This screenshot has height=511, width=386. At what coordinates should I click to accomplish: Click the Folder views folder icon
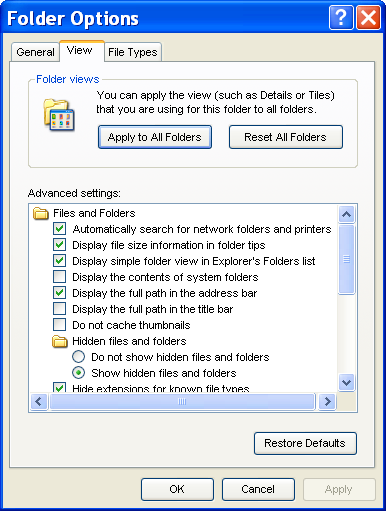59,115
